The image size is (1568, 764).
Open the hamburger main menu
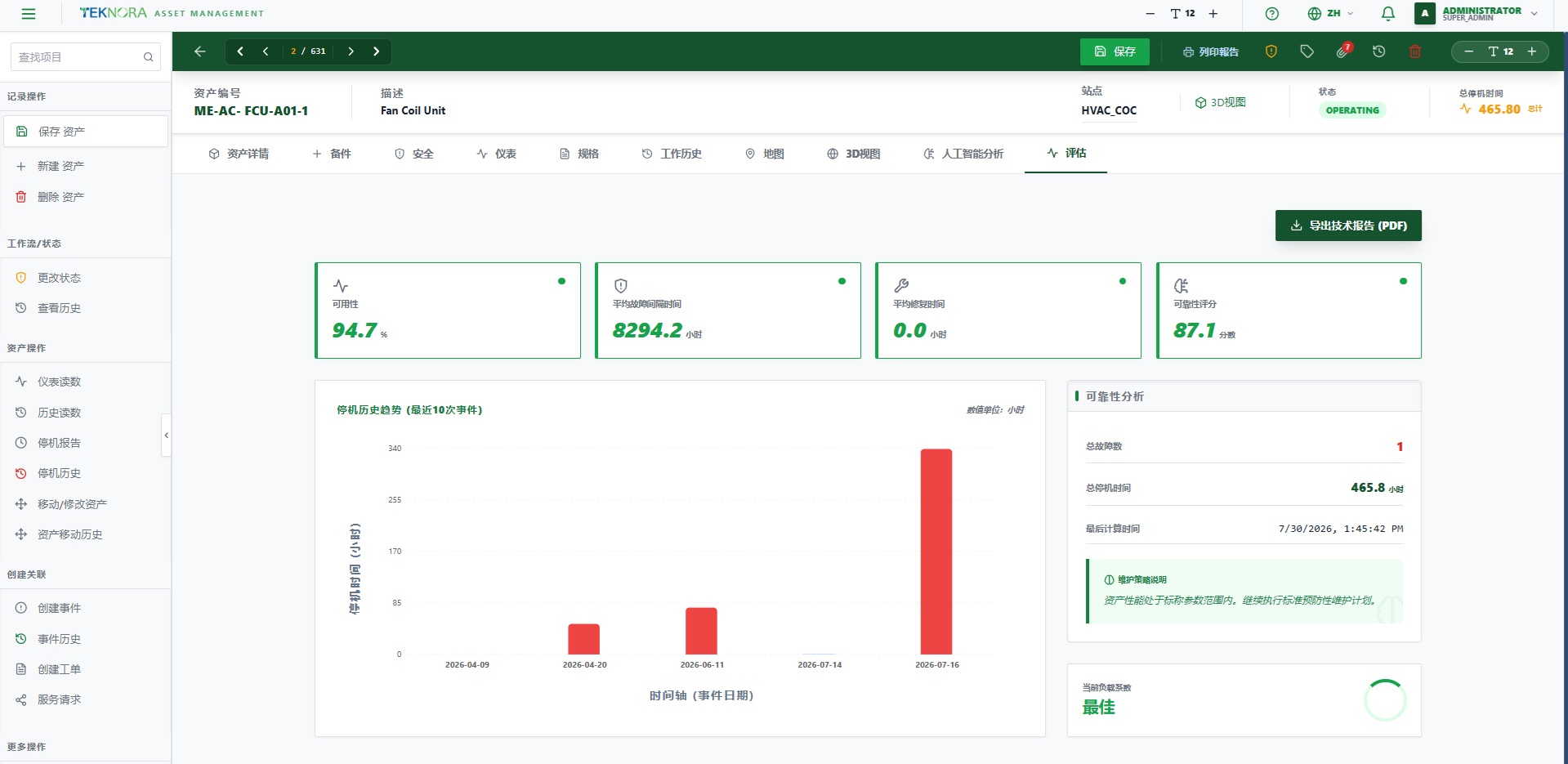[29, 14]
